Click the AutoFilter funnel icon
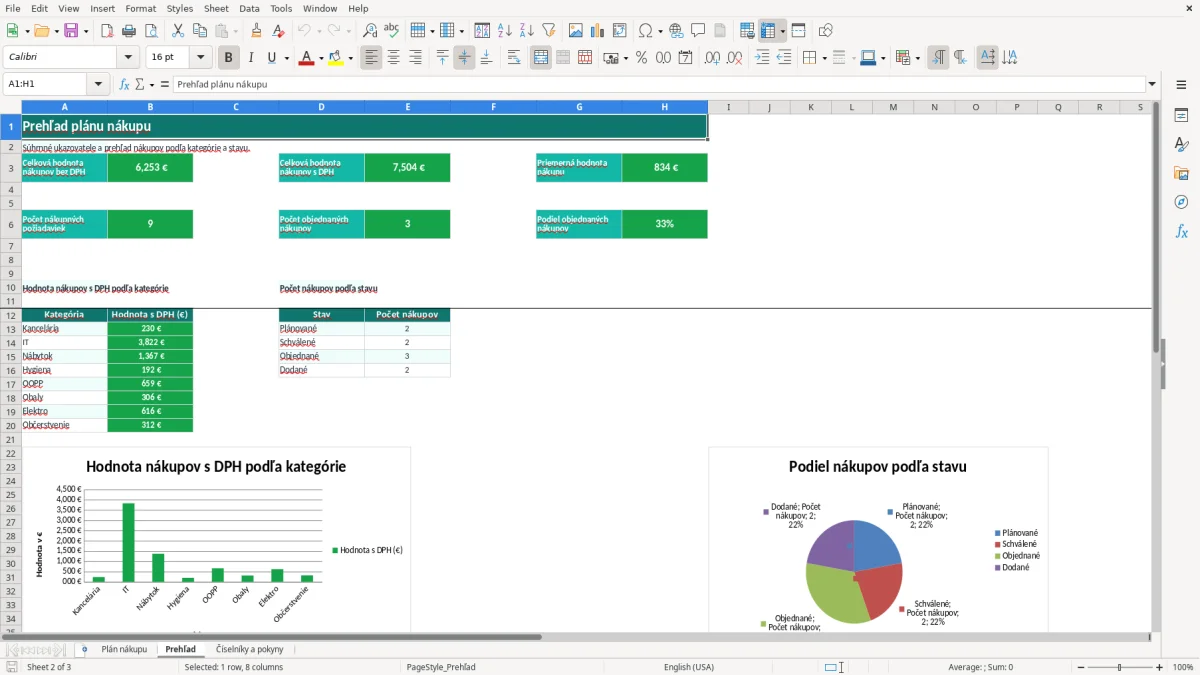 tap(549, 31)
